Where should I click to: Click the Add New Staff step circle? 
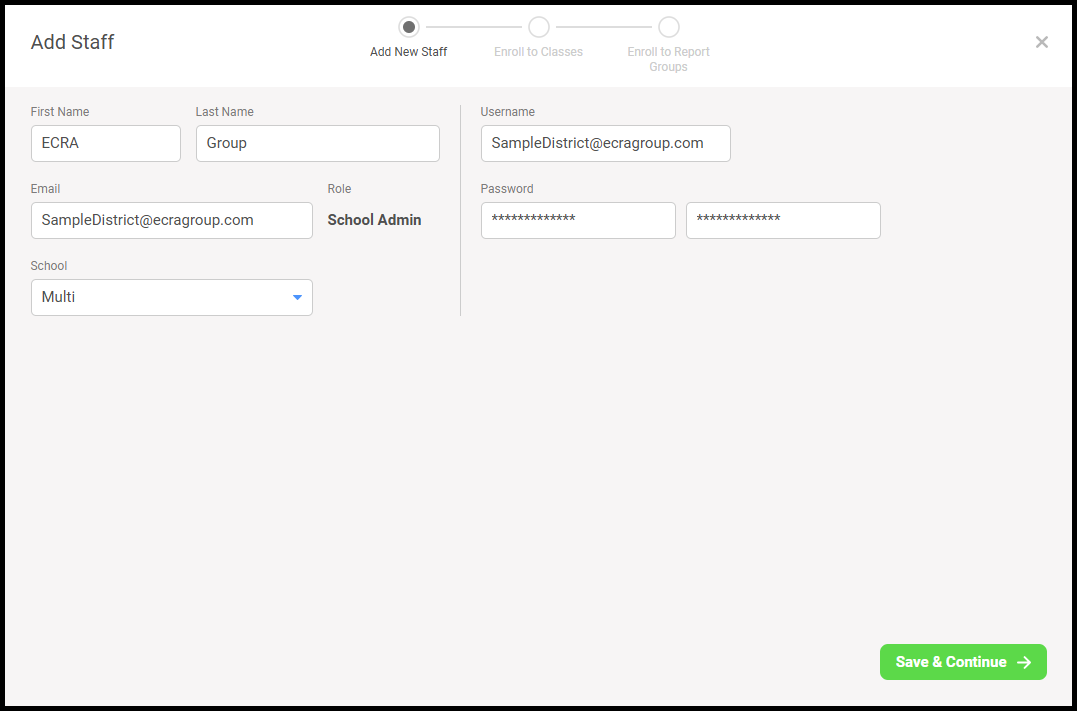pos(408,27)
